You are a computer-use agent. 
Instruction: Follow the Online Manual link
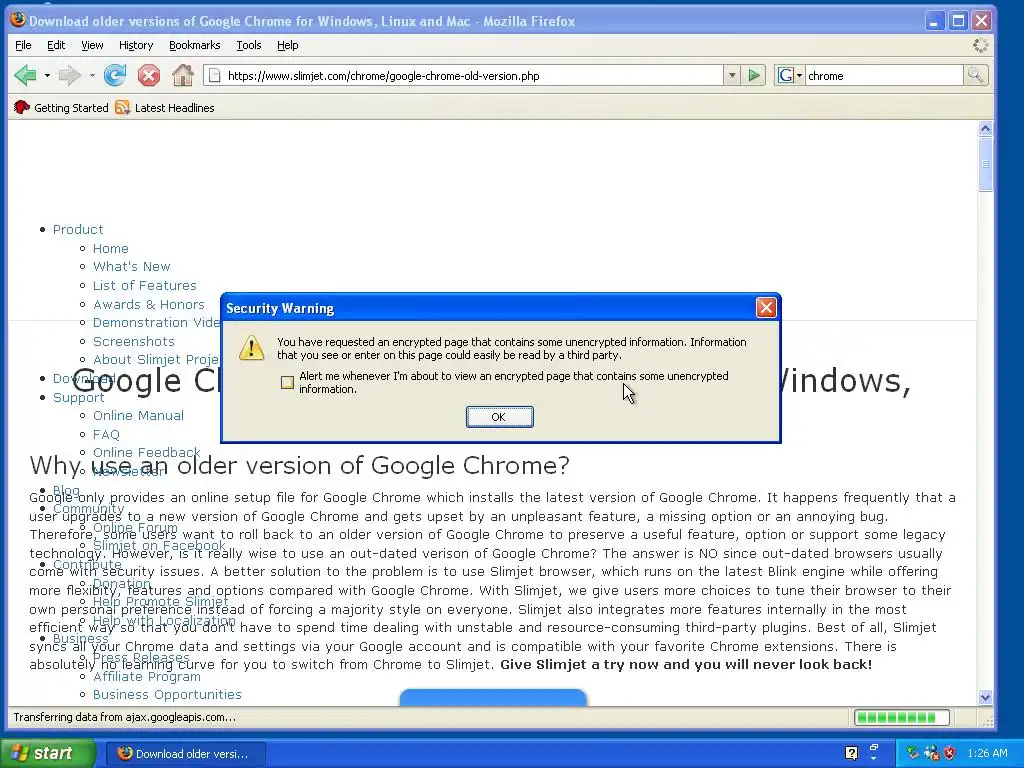(x=138, y=415)
